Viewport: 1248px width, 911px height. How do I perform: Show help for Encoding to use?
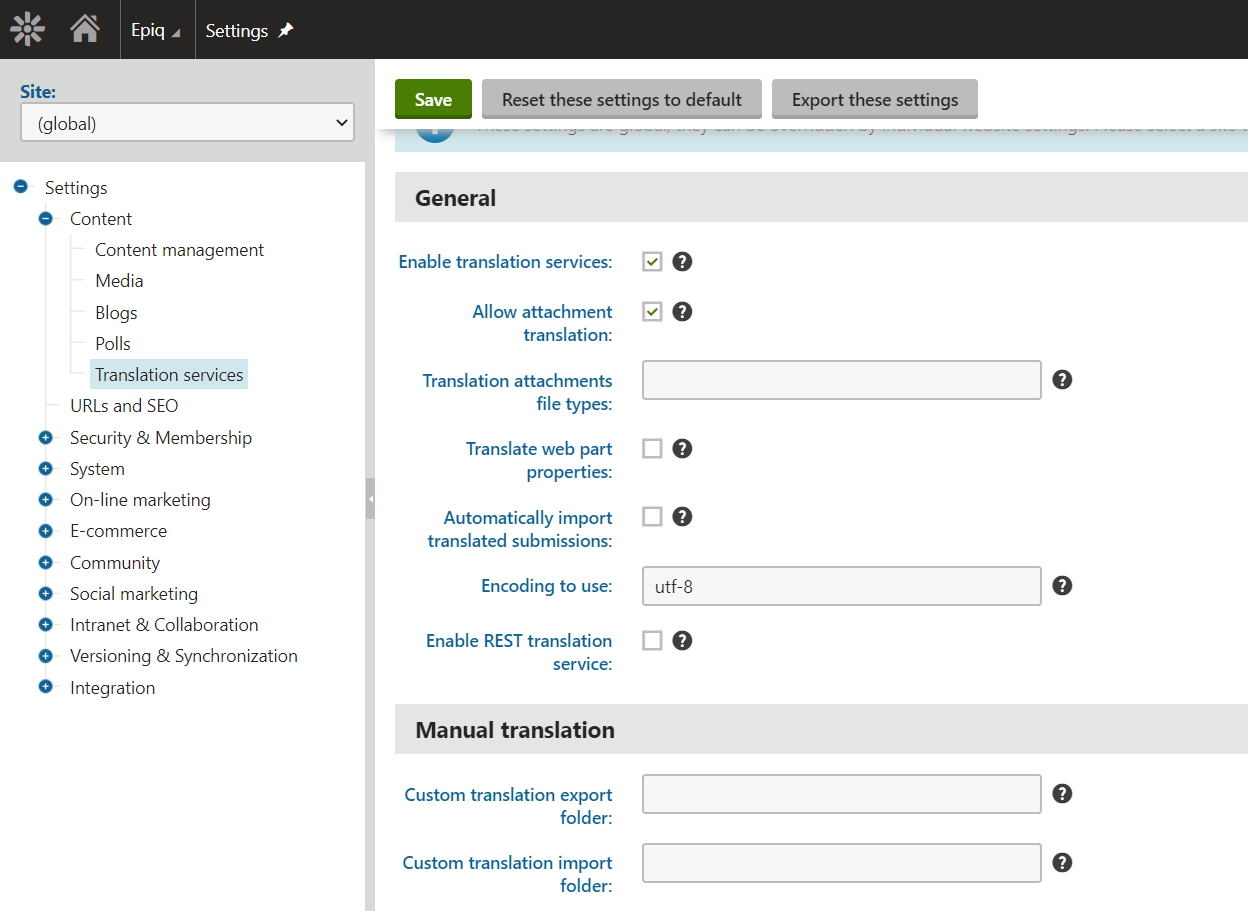coord(1062,586)
